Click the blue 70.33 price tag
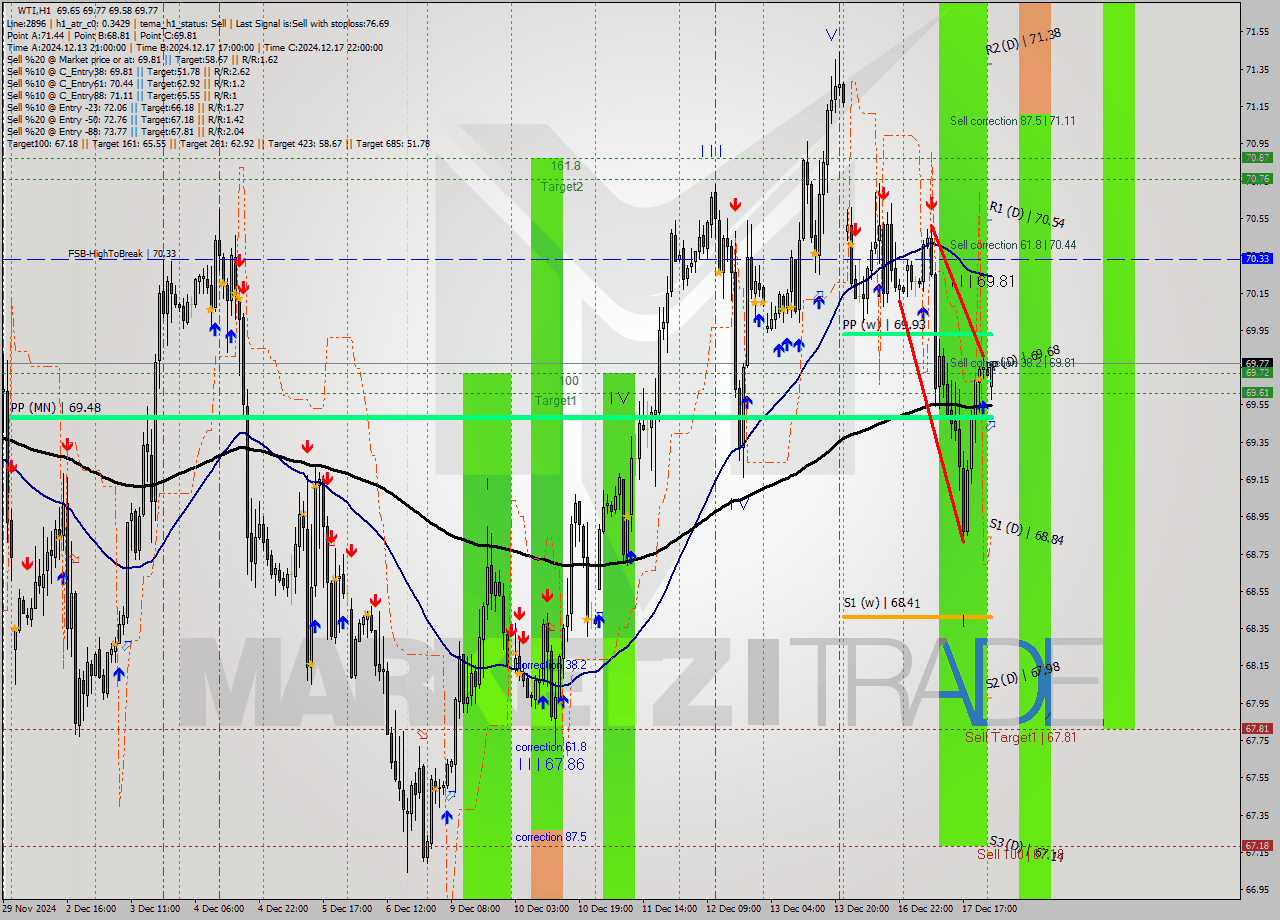 1257,258
